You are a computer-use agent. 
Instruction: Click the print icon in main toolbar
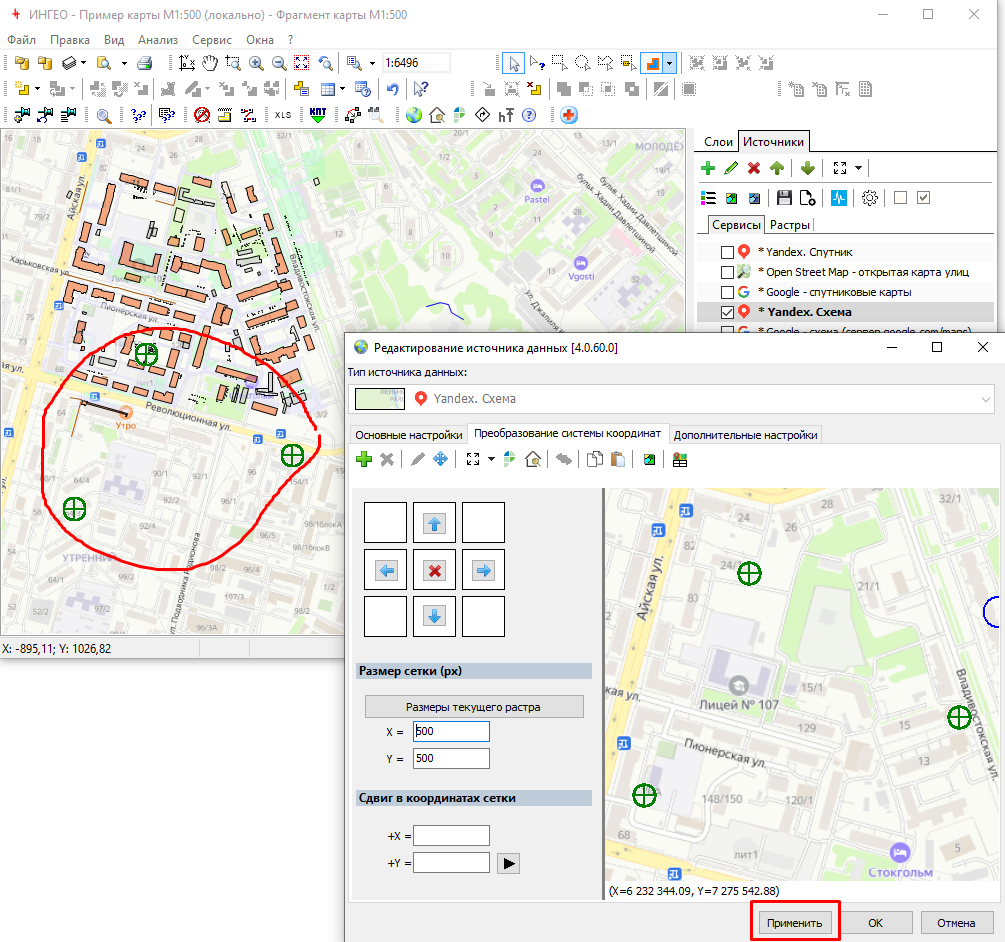pyautogui.click(x=145, y=63)
